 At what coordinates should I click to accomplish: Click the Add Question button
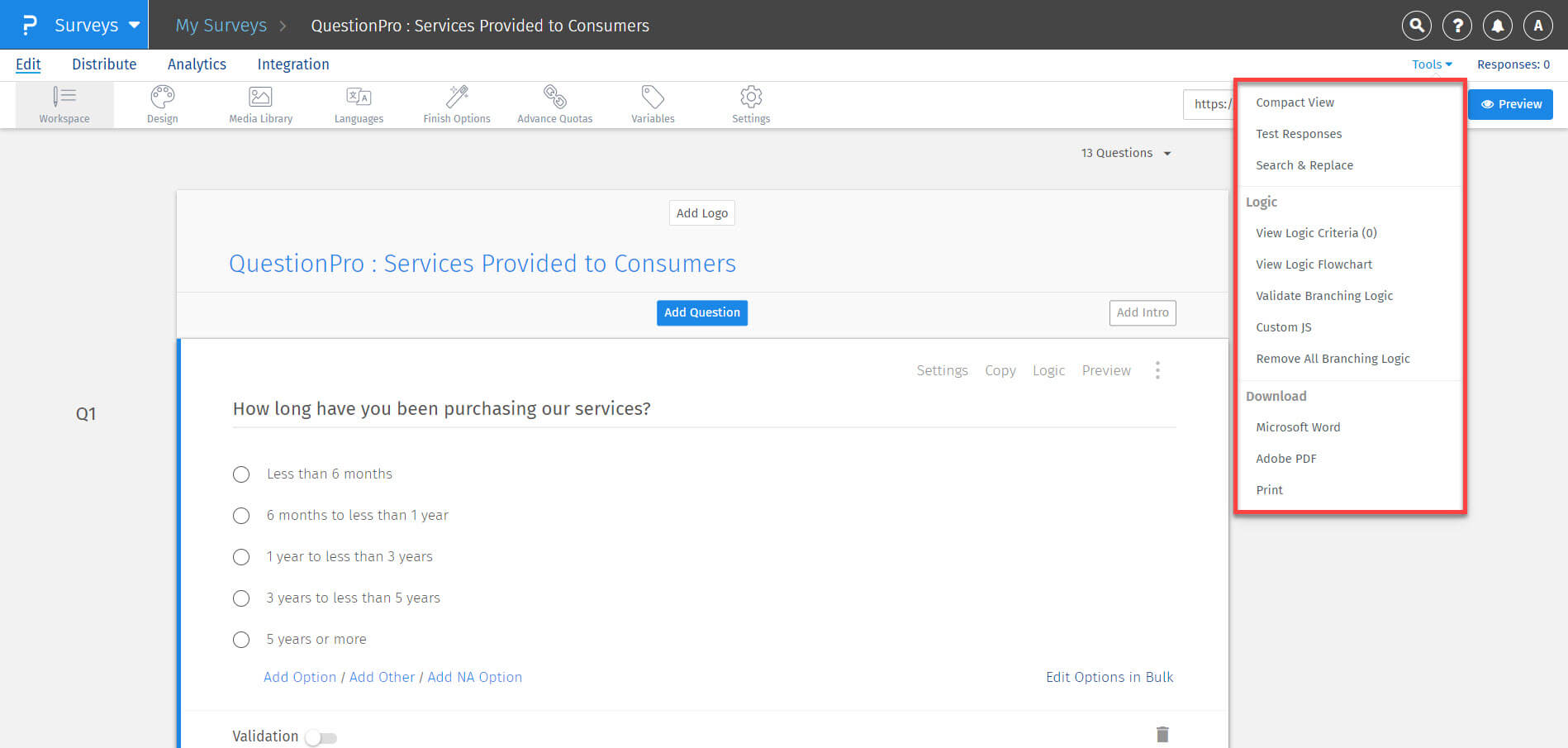click(x=701, y=312)
